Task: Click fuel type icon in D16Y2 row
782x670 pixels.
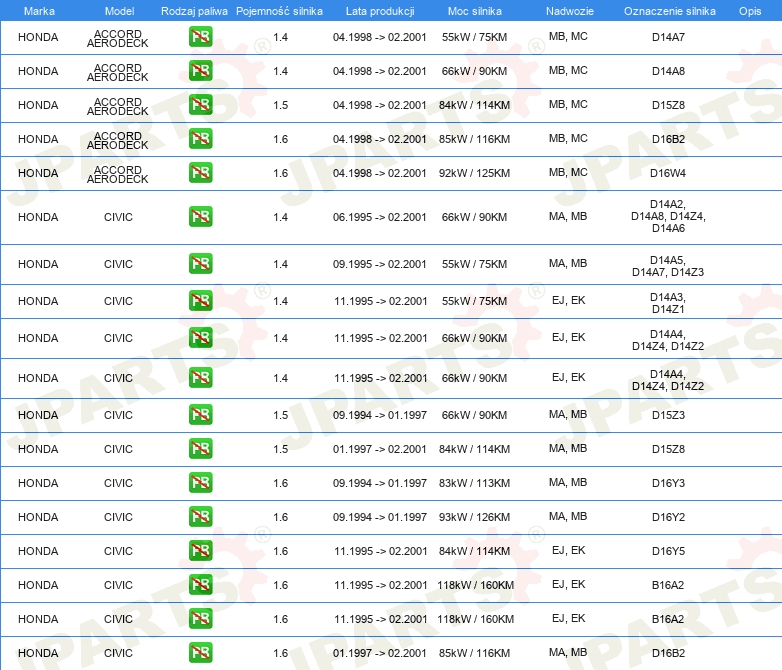Action: pyautogui.click(x=200, y=516)
